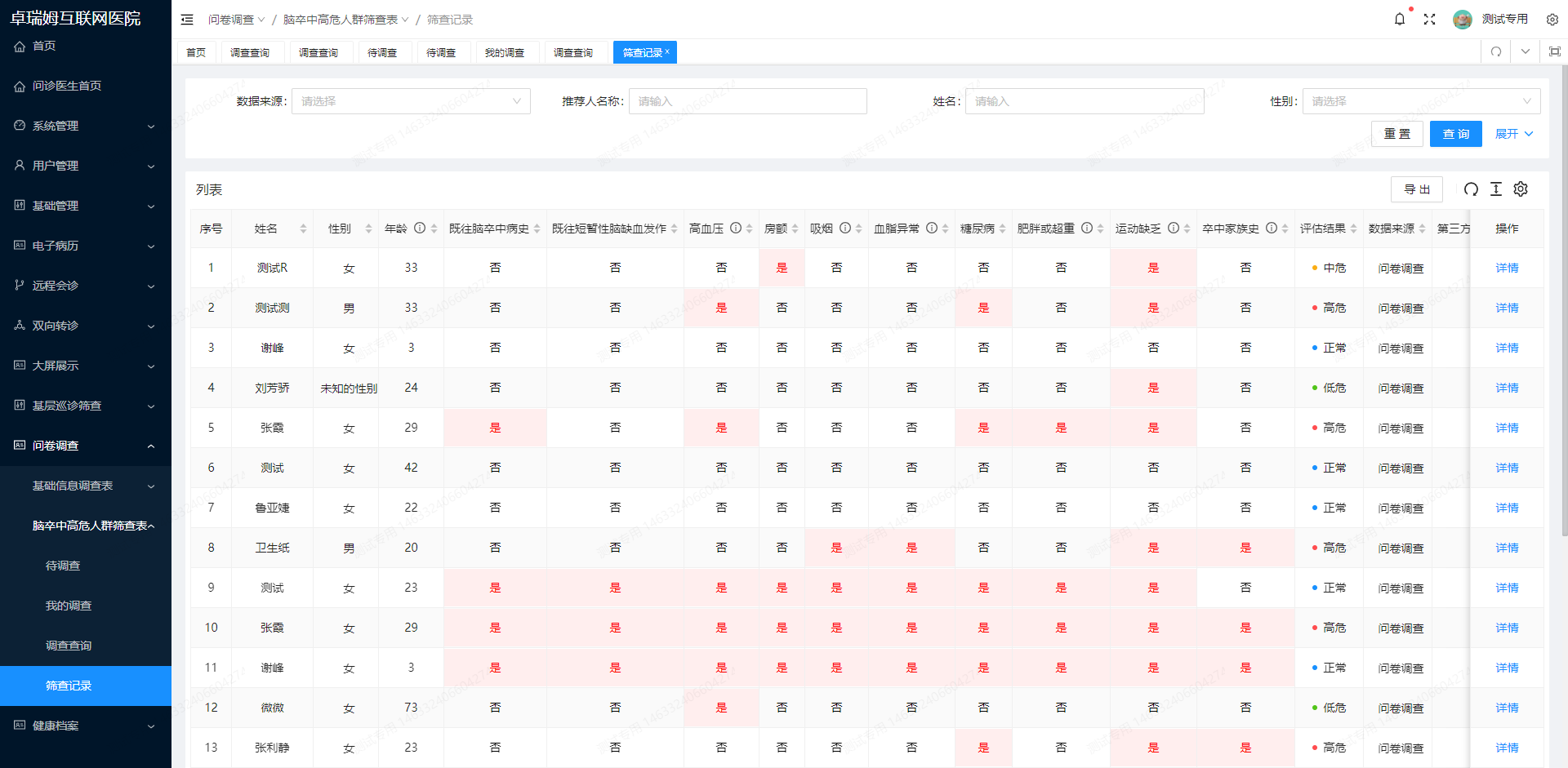The width and height of the screenshot is (1568, 768).
Task: Open 问卷调查 breadcrumb dropdown
Action: pos(236,20)
